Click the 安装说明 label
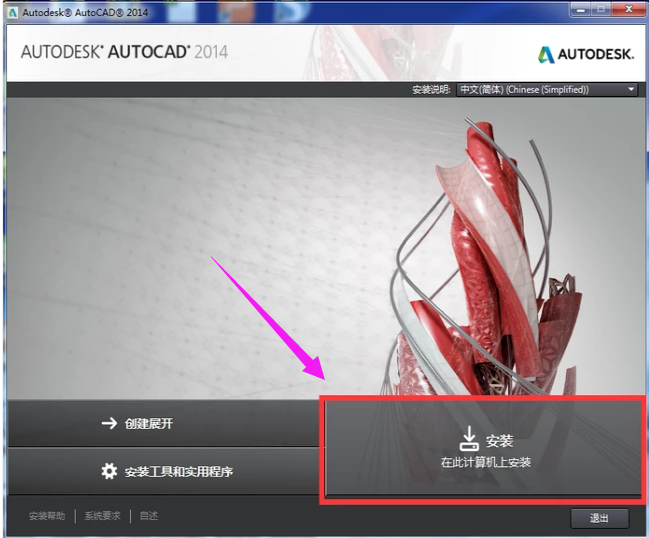Screen dimensions: 649x538 click(x=432, y=90)
